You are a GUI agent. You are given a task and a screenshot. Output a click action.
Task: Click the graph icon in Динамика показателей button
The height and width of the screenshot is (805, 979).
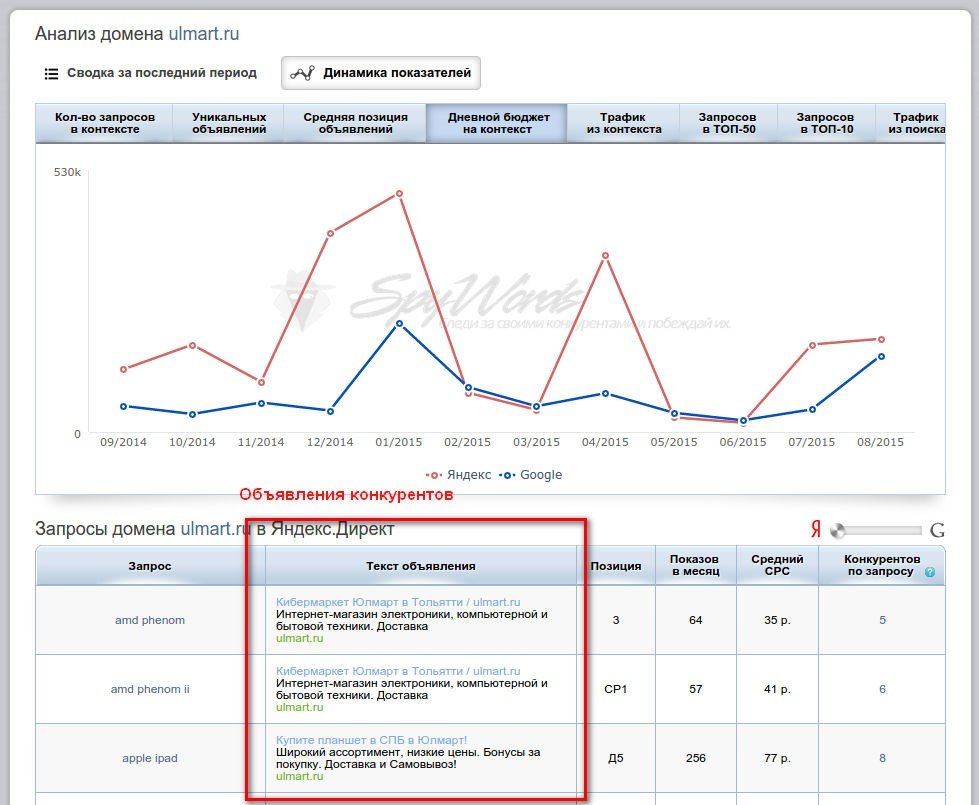pyautogui.click(x=304, y=73)
